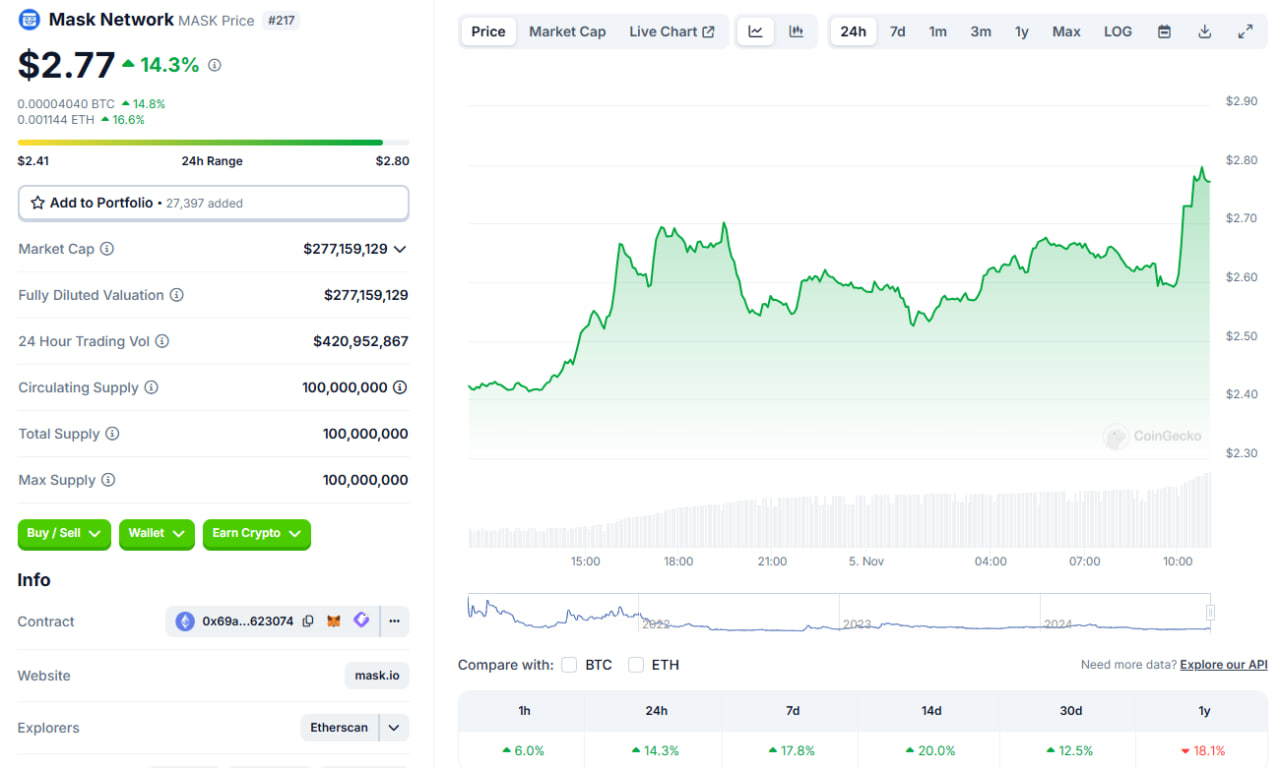Viewport: 1280px width, 768px height.
Task: Click the 14d 20.0% value
Action: [931, 750]
